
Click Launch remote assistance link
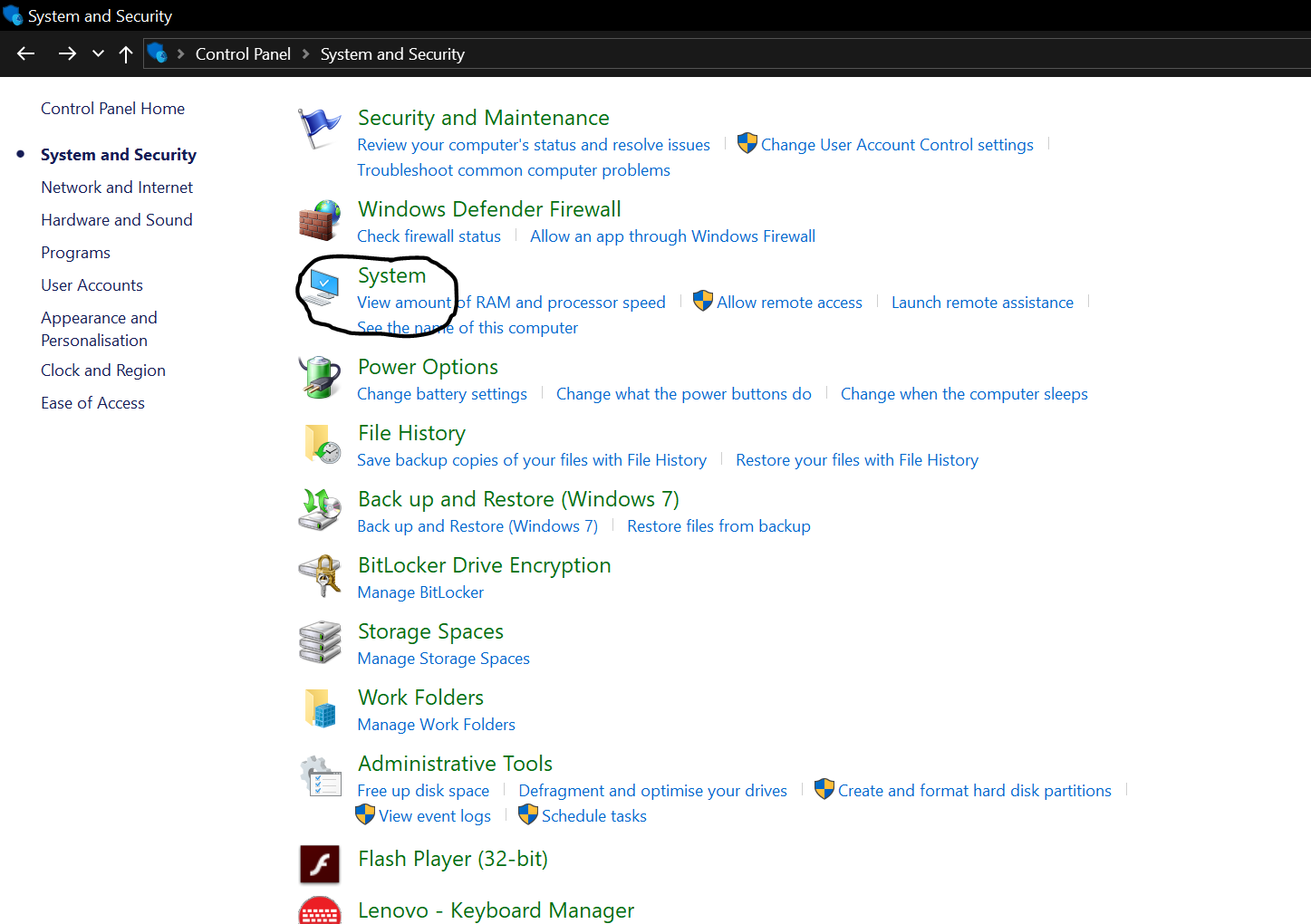point(982,303)
